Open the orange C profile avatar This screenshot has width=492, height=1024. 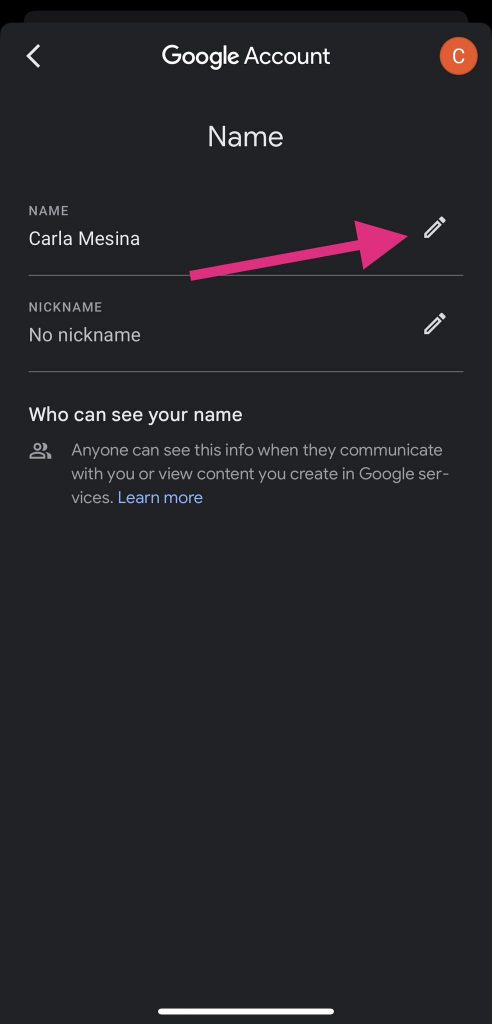click(458, 56)
